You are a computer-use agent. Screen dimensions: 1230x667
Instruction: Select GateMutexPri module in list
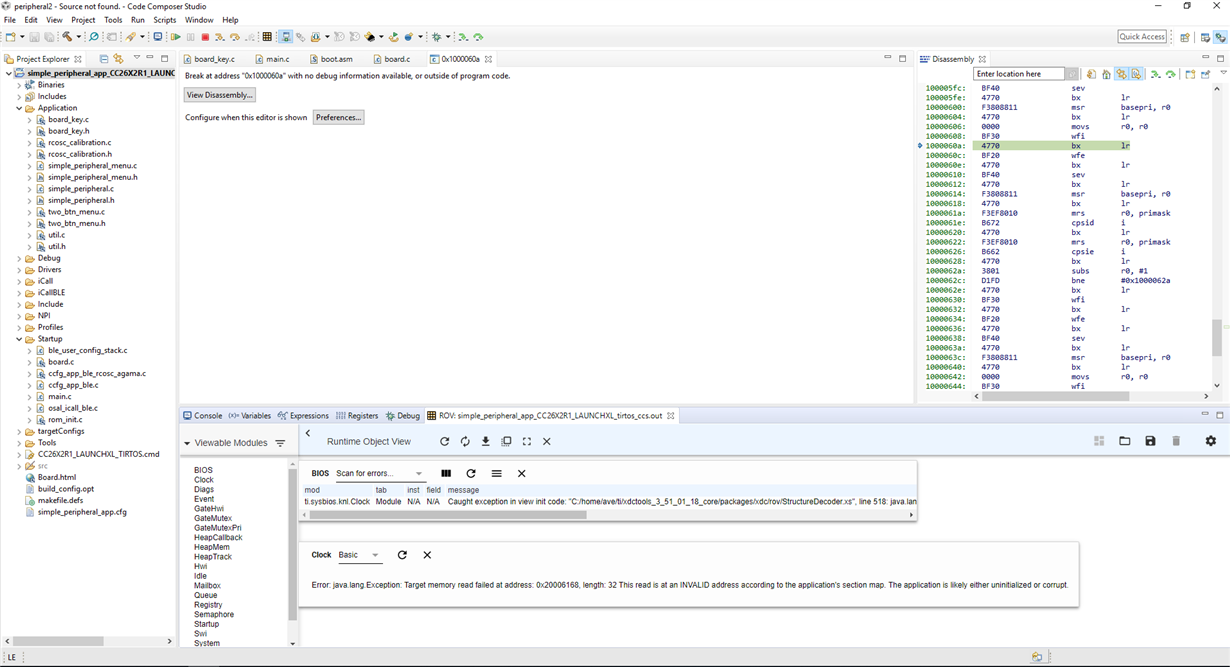coord(217,528)
